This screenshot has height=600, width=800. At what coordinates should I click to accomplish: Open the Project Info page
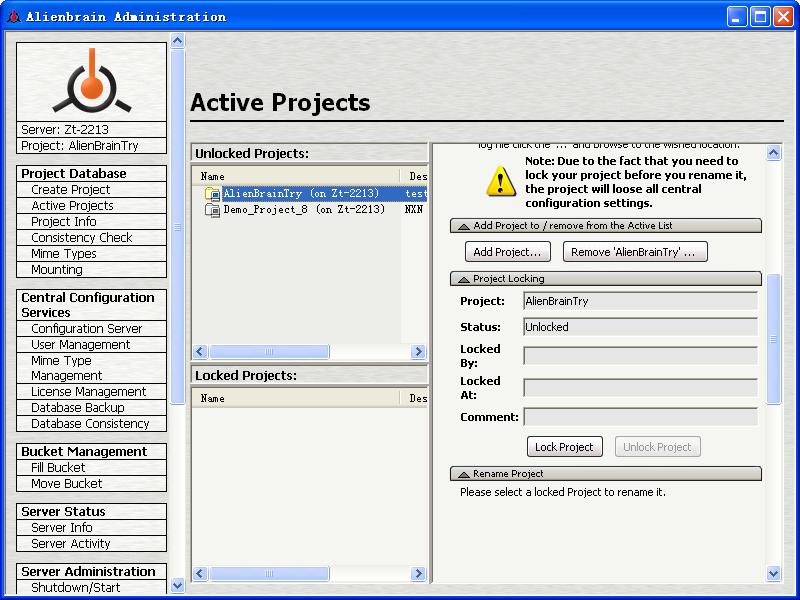pyautogui.click(x=92, y=221)
